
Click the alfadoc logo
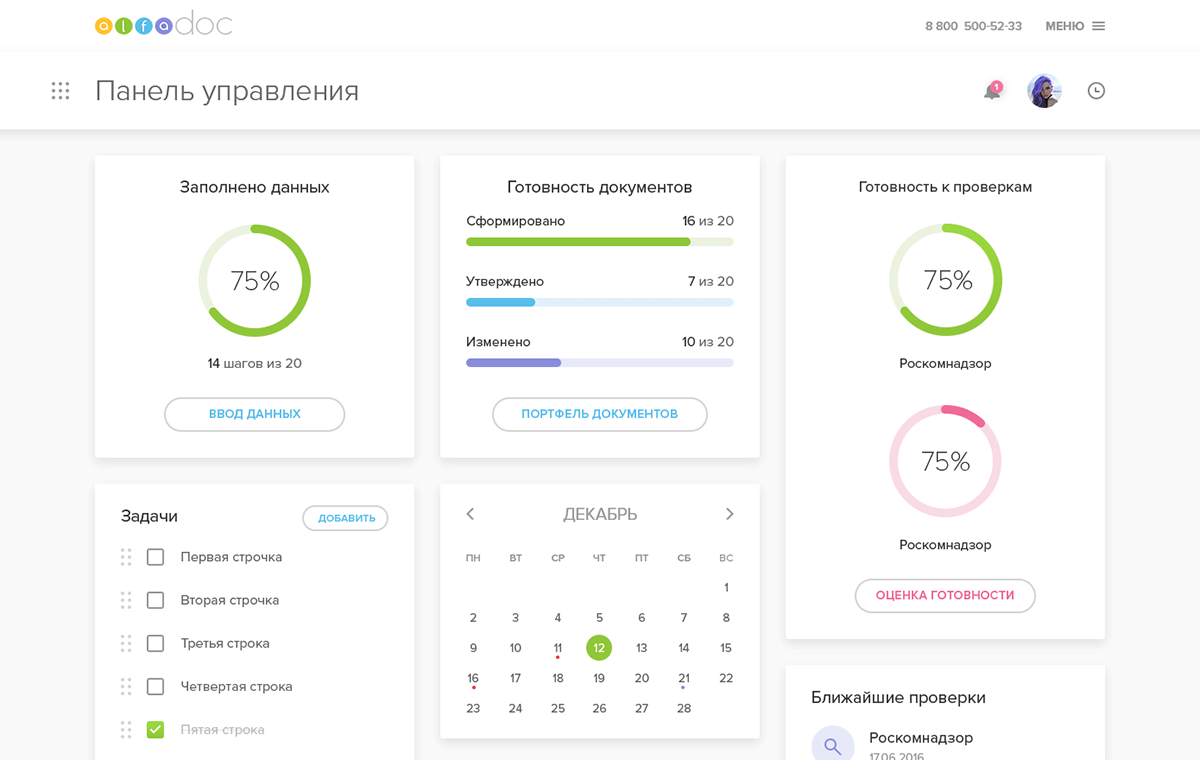coord(163,26)
